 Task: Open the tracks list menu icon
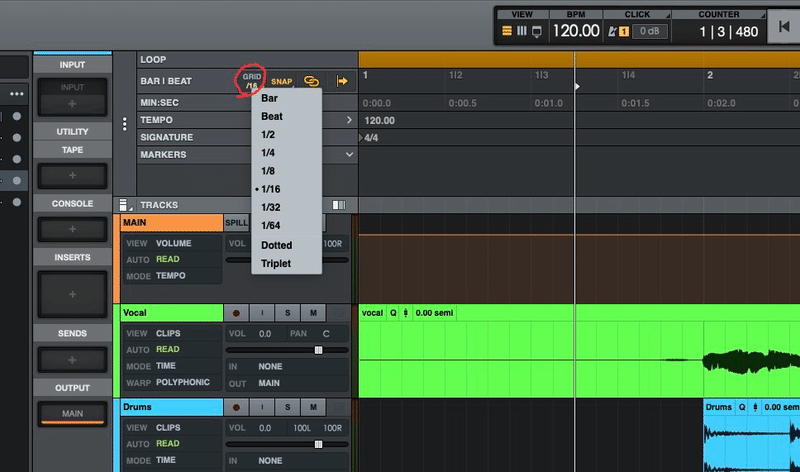coord(124,205)
